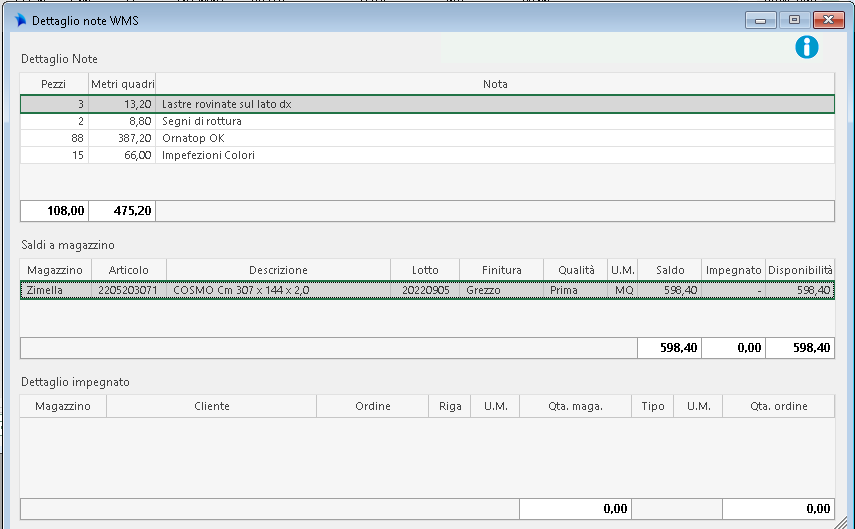This screenshot has width=855, height=529.
Task: Click the Finitura column header
Action: click(502, 270)
